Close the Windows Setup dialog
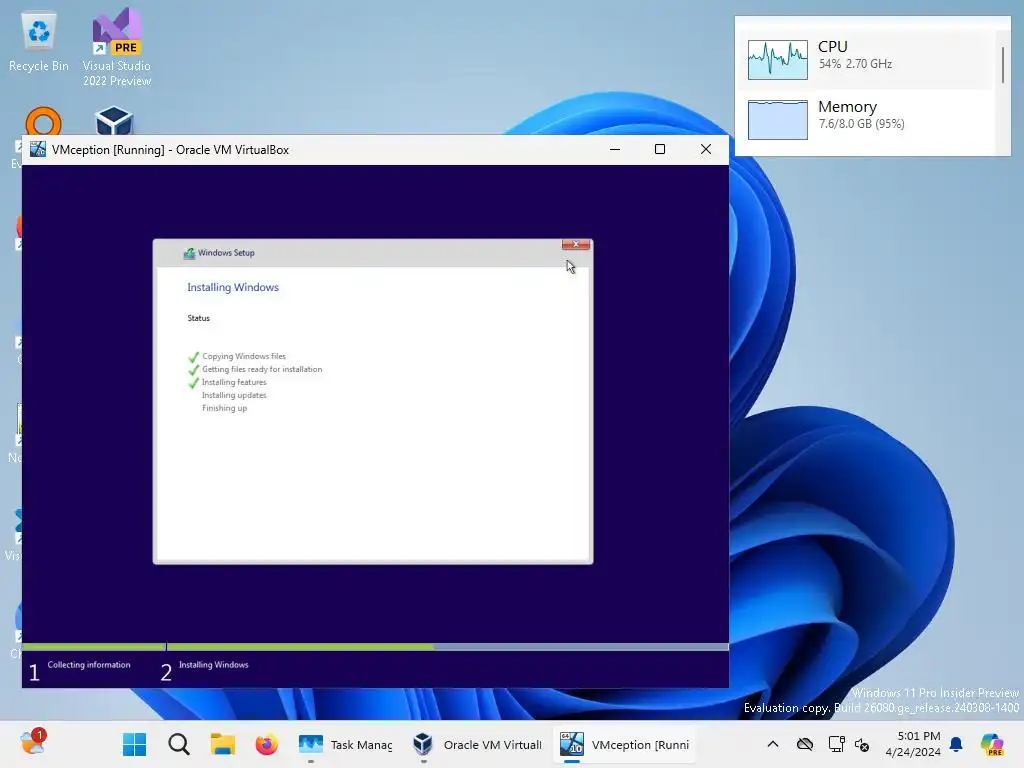1024x768 pixels. [x=576, y=244]
